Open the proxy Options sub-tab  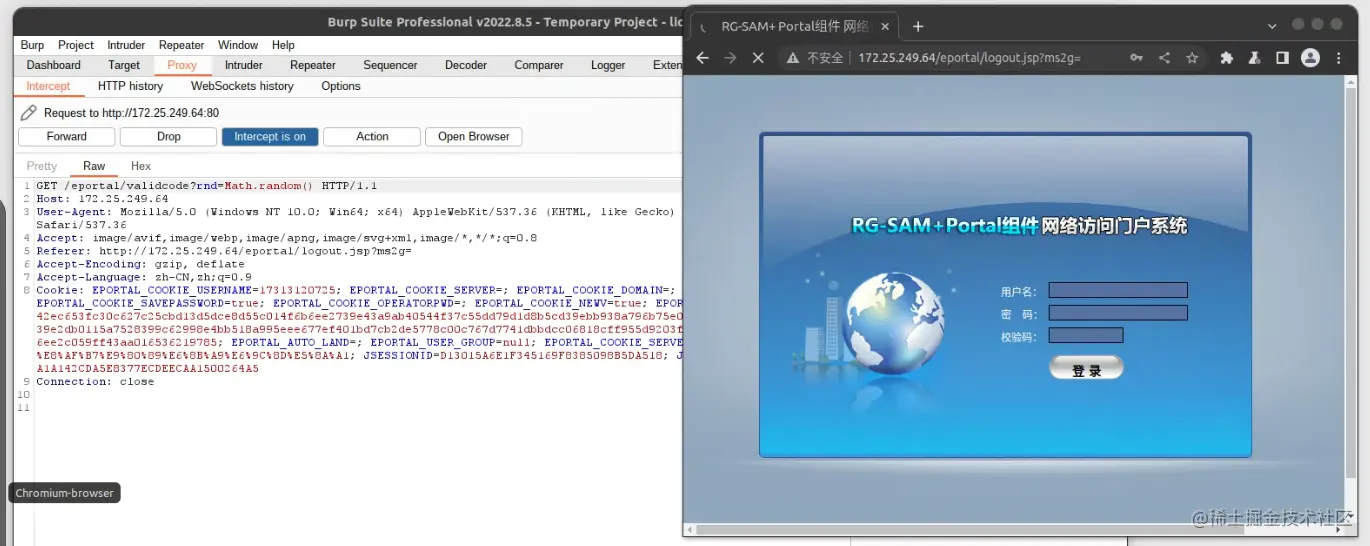pos(341,86)
